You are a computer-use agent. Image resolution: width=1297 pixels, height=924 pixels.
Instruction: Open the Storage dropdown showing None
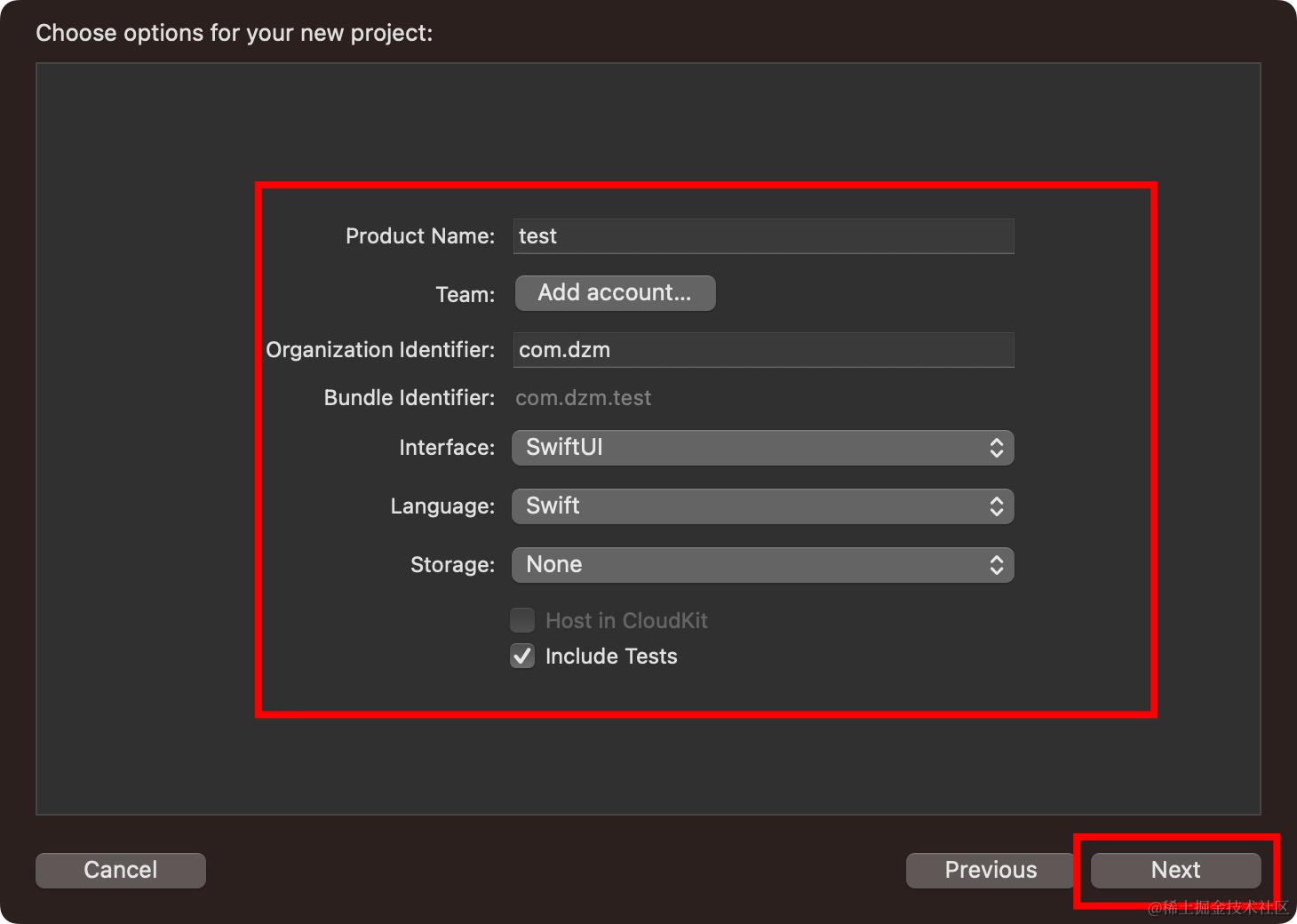763,565
